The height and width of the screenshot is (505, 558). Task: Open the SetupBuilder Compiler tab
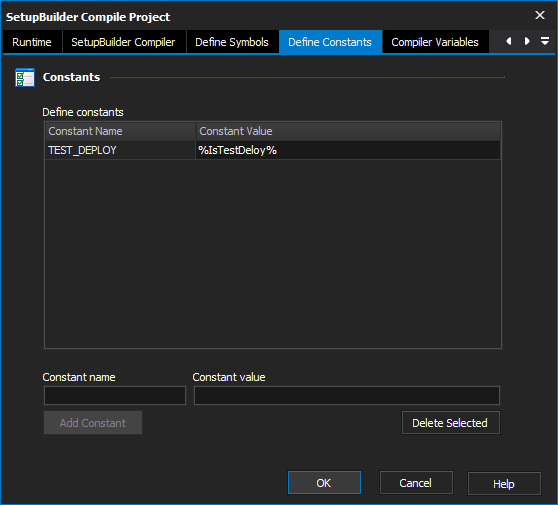pyautogui.click(x=123, y=42)
